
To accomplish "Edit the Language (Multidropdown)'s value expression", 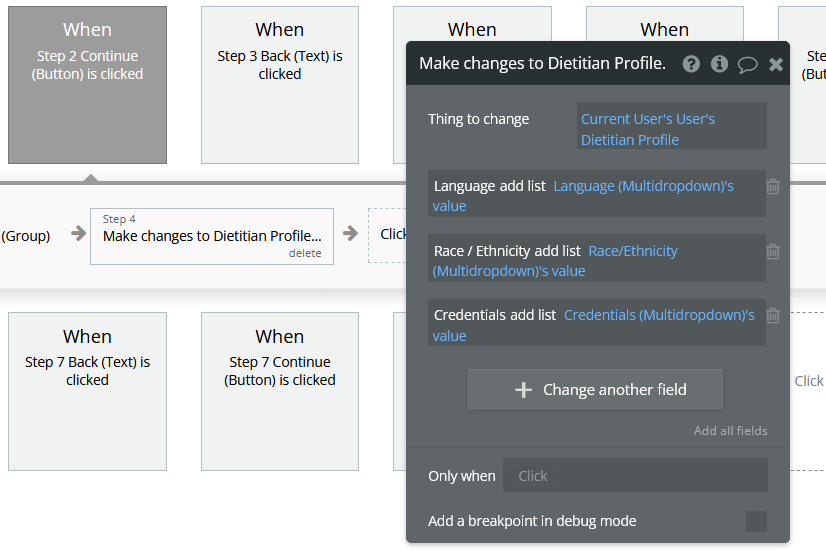I will pos(643,186).
